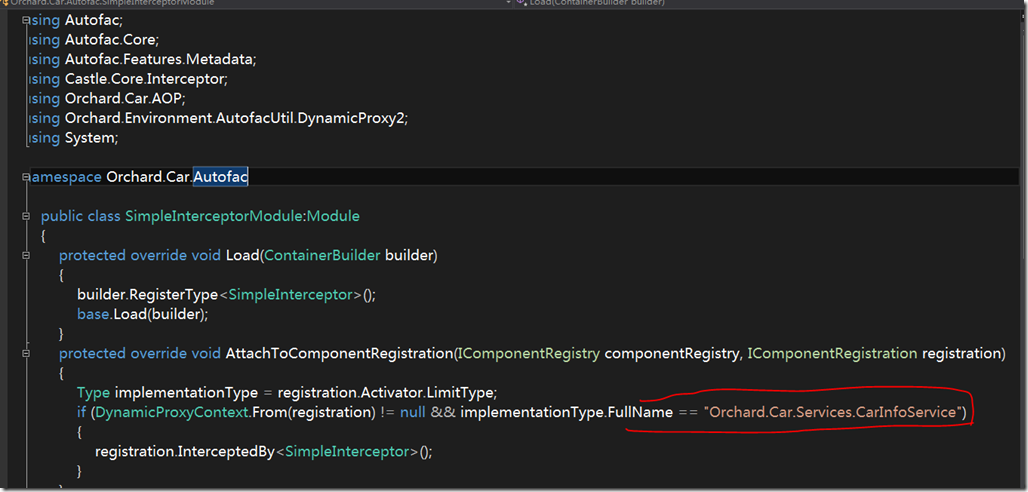
Task: Click the class name "SimpleInterceptorModule" in the declaration
Action: [x=216, y=216]
